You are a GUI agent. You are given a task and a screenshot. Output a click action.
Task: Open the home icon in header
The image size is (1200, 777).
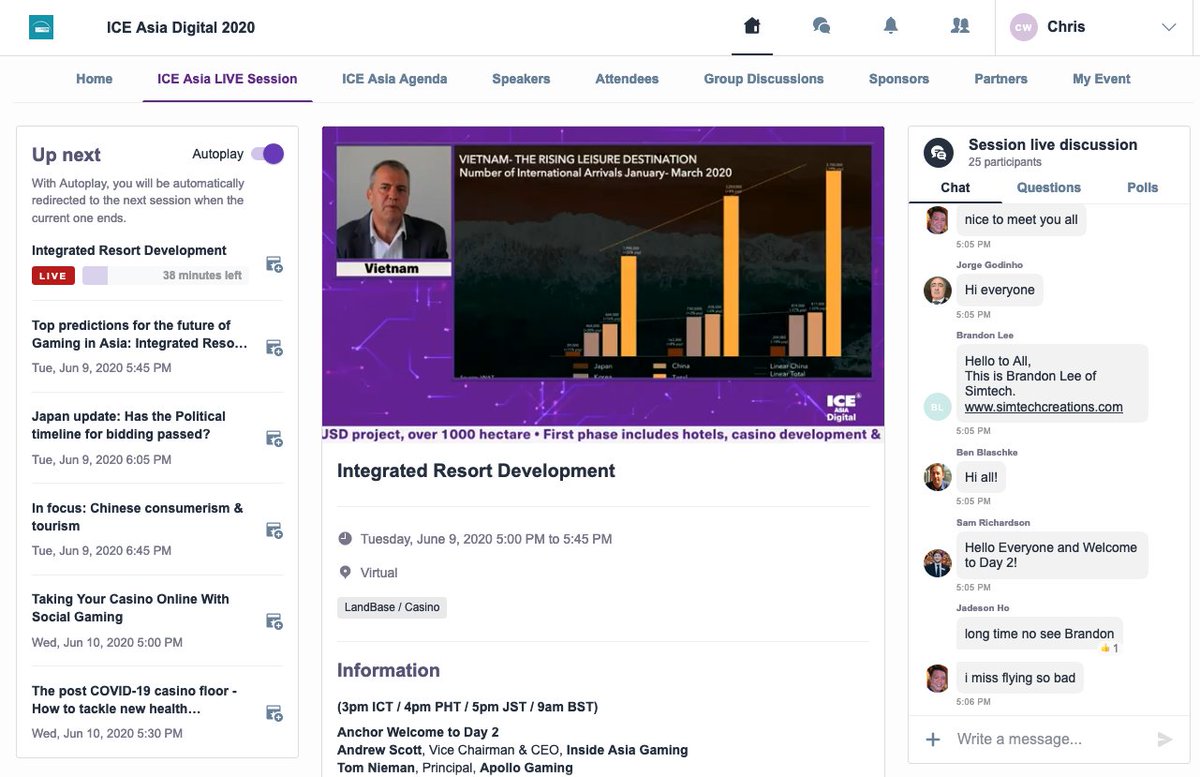coord(752,27)
